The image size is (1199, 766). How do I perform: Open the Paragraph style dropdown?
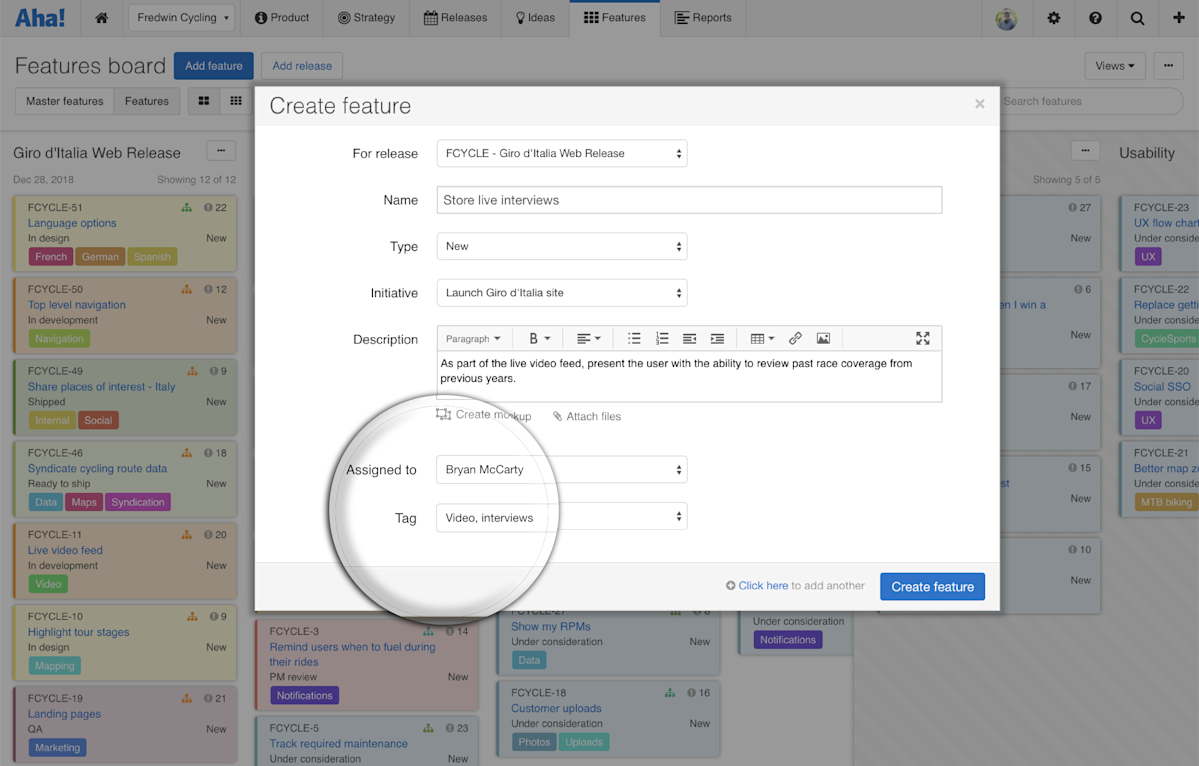(473, 338)
